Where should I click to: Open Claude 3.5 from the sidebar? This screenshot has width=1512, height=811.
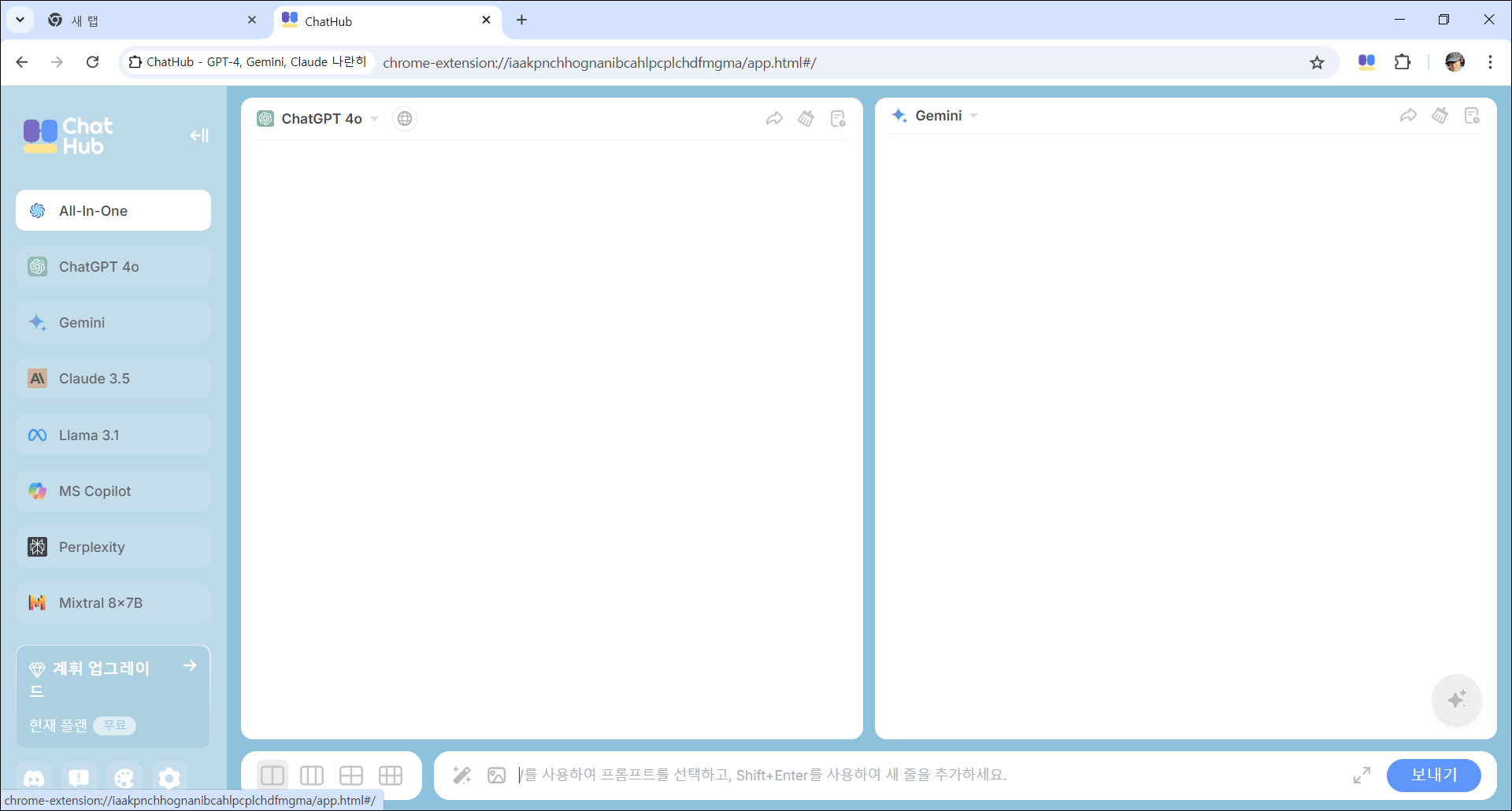[113, 379]
